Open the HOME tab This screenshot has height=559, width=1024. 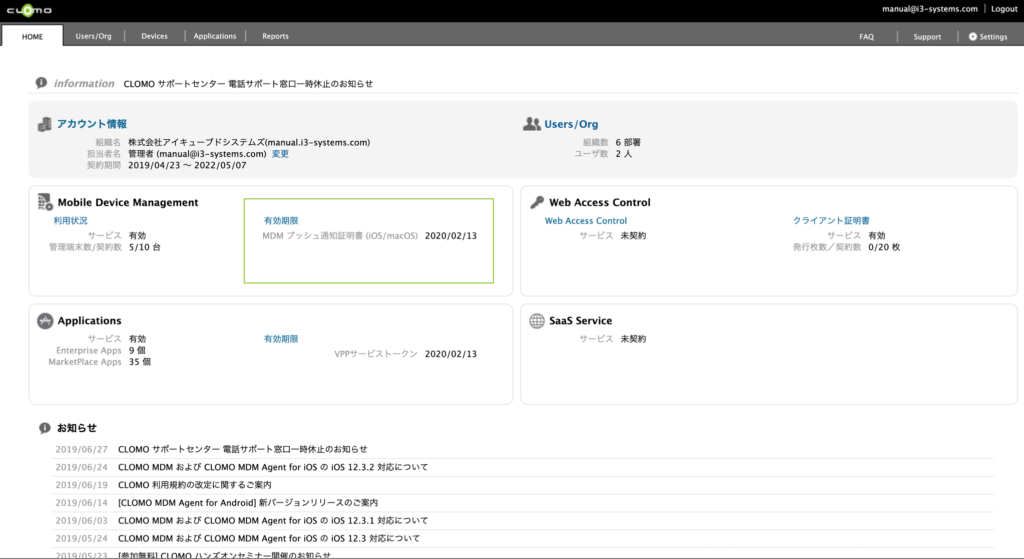[32, 37]
